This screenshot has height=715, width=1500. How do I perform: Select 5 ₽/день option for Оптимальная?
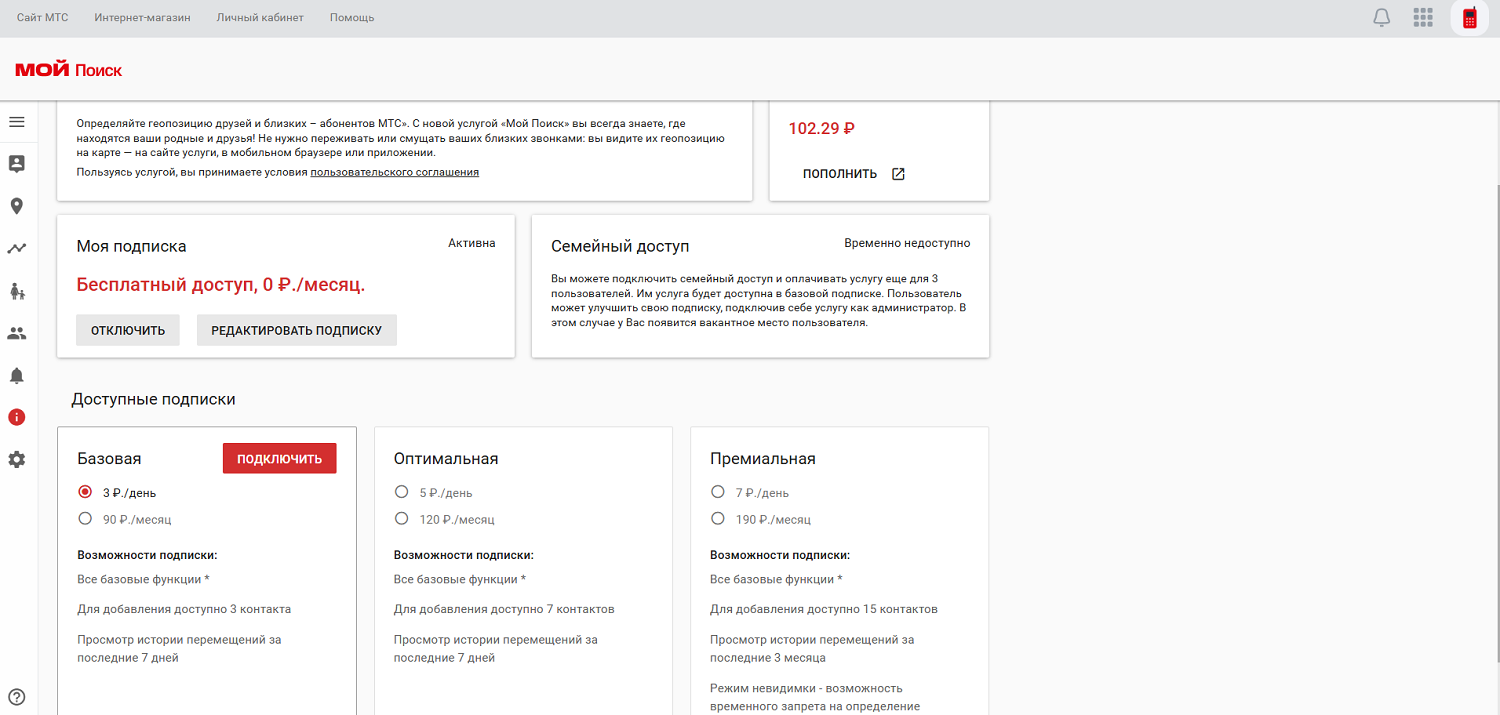tap(402, 492)
